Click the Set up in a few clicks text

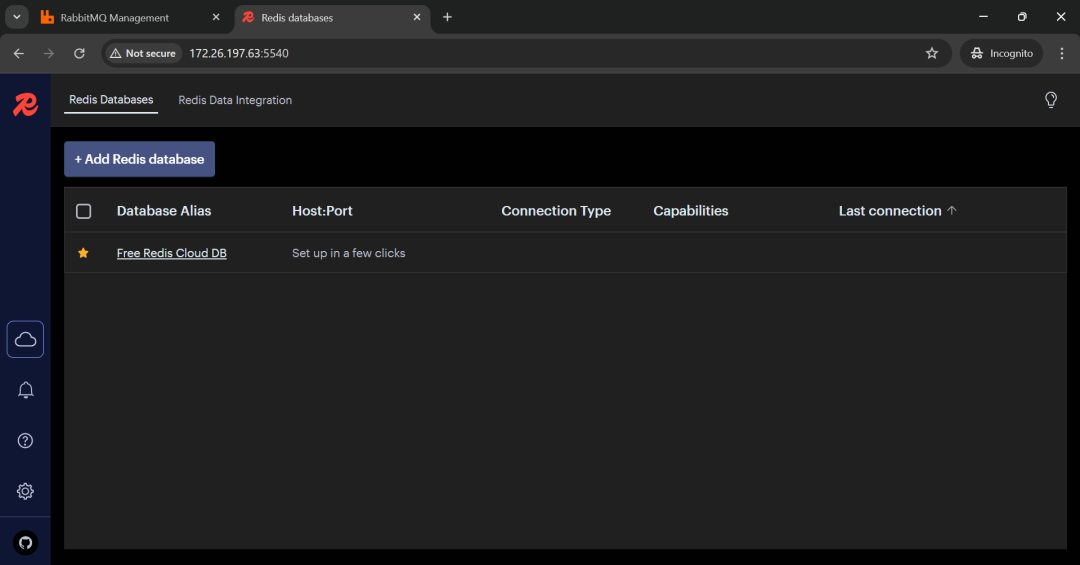click(x=349, y=253)
